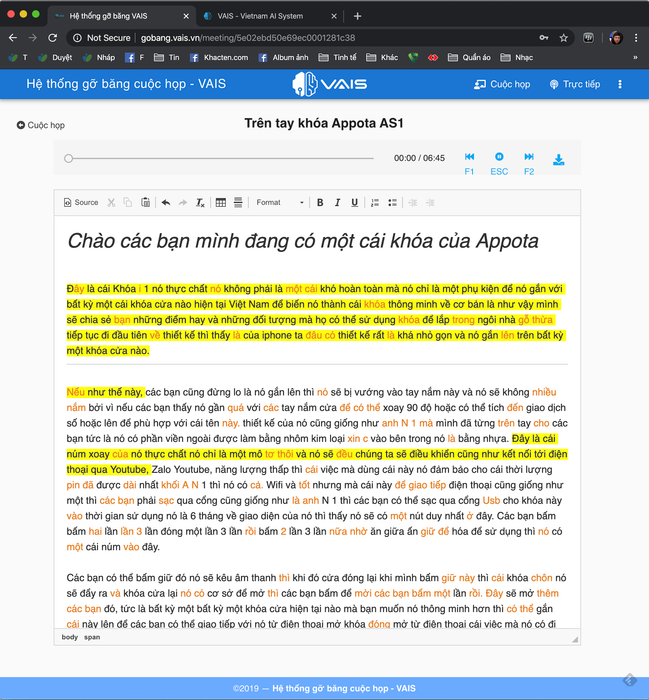The image size is (649, 700).
Task: Open the blue header three-dot menu
Action: coord(620,84)
